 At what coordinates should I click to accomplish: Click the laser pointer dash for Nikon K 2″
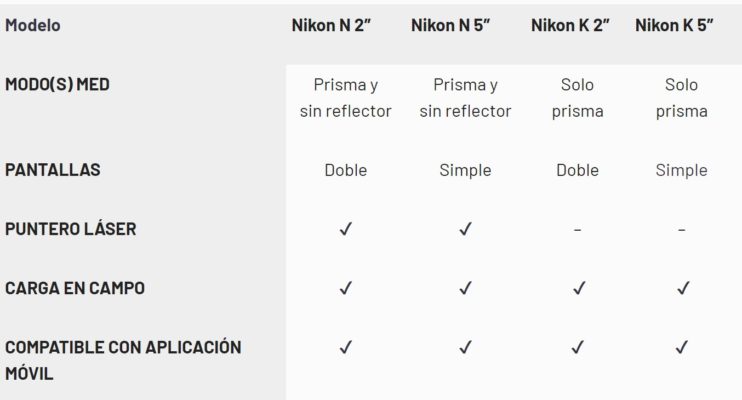click(x=577, y=230)
